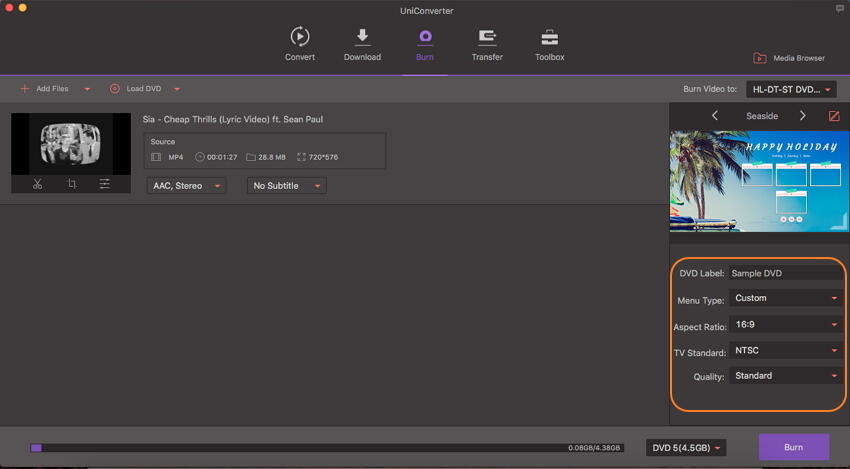Click the feedback message icon top right
Image resolution: width=850 pixels, height=469 pixels.
coord(840,8)
